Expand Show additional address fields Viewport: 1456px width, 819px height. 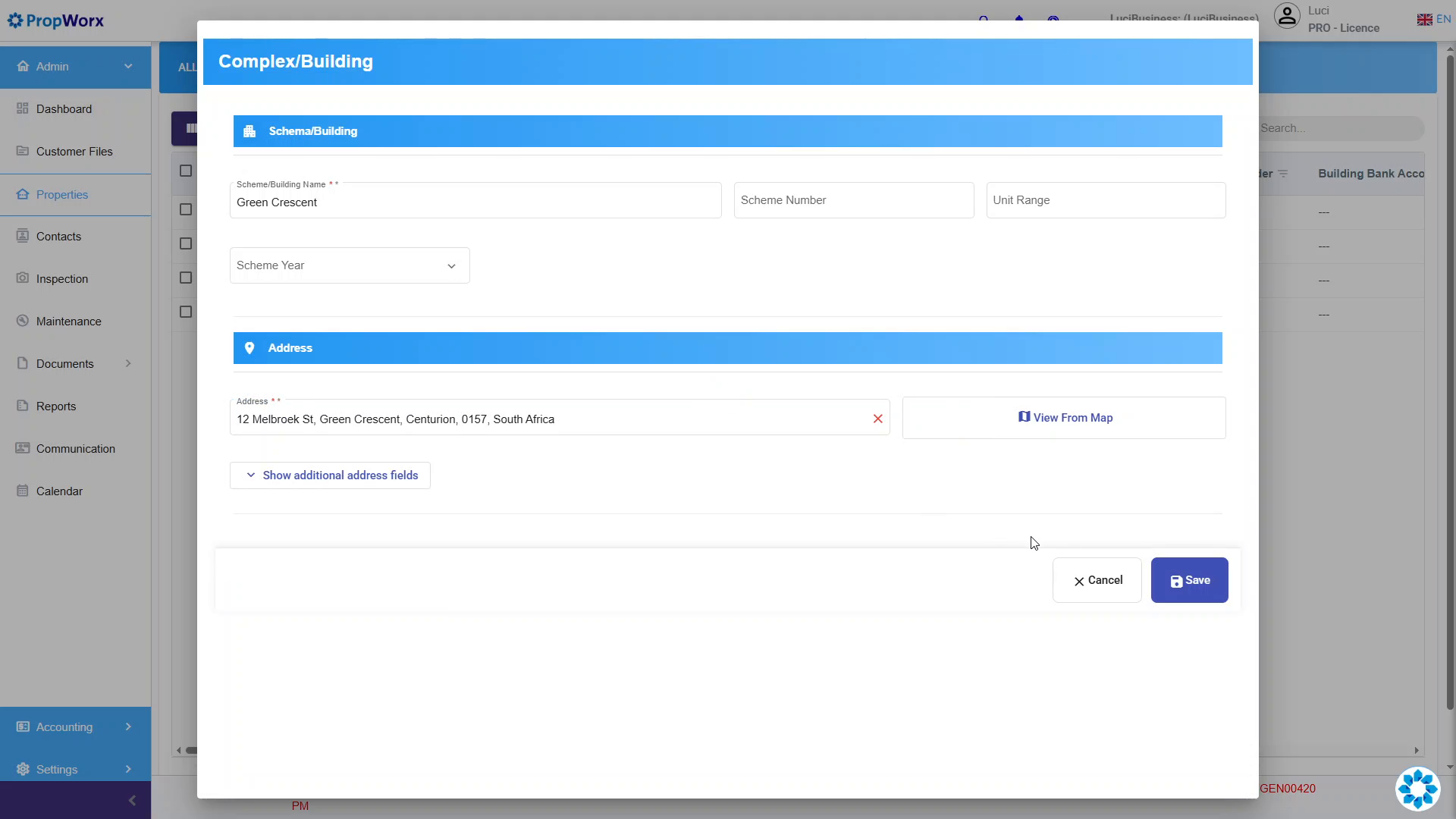[x=330, y=475]
